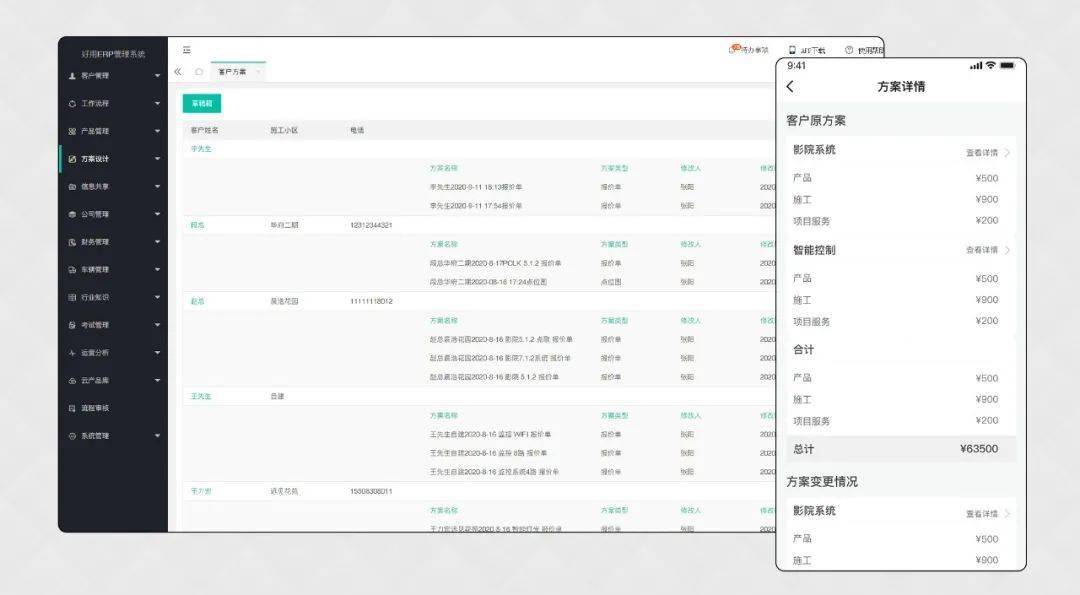This screenshot has width=1080, height=595.
Task: Click the 待办事项 notification icon
Action: pos(736,48)
